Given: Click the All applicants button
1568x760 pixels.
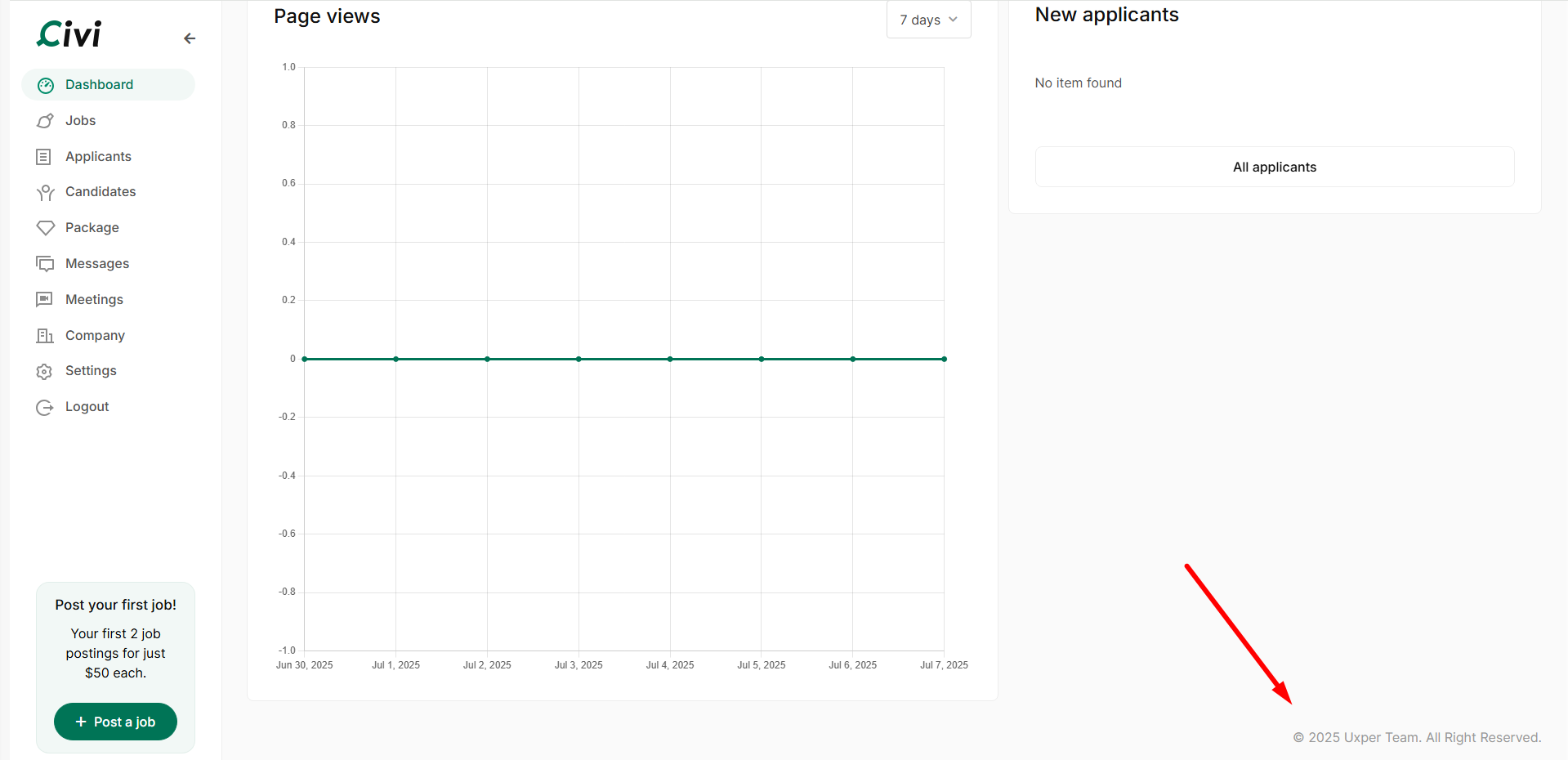Looking at the screenshot, I should pos(1274,167).
